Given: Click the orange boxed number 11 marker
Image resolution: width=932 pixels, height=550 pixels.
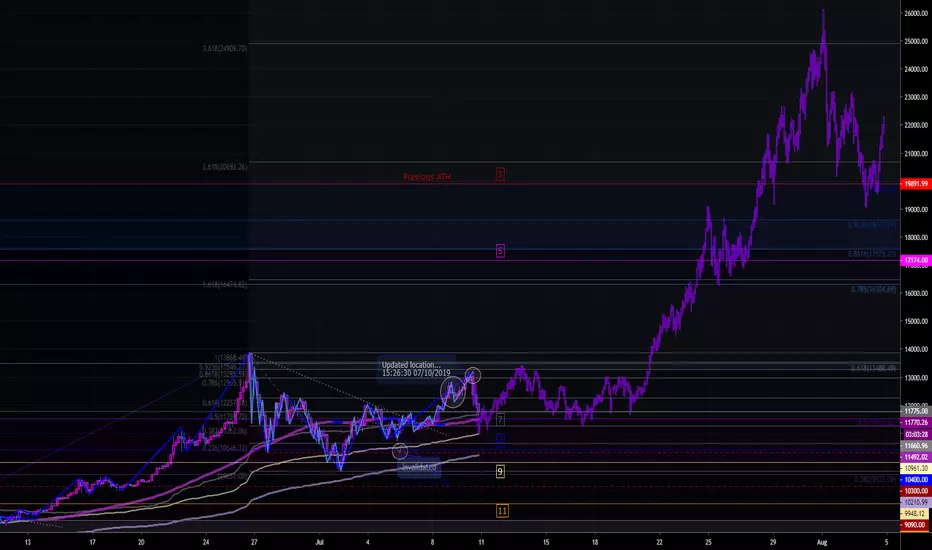Looking at the screenshot, I should (502, 511).
